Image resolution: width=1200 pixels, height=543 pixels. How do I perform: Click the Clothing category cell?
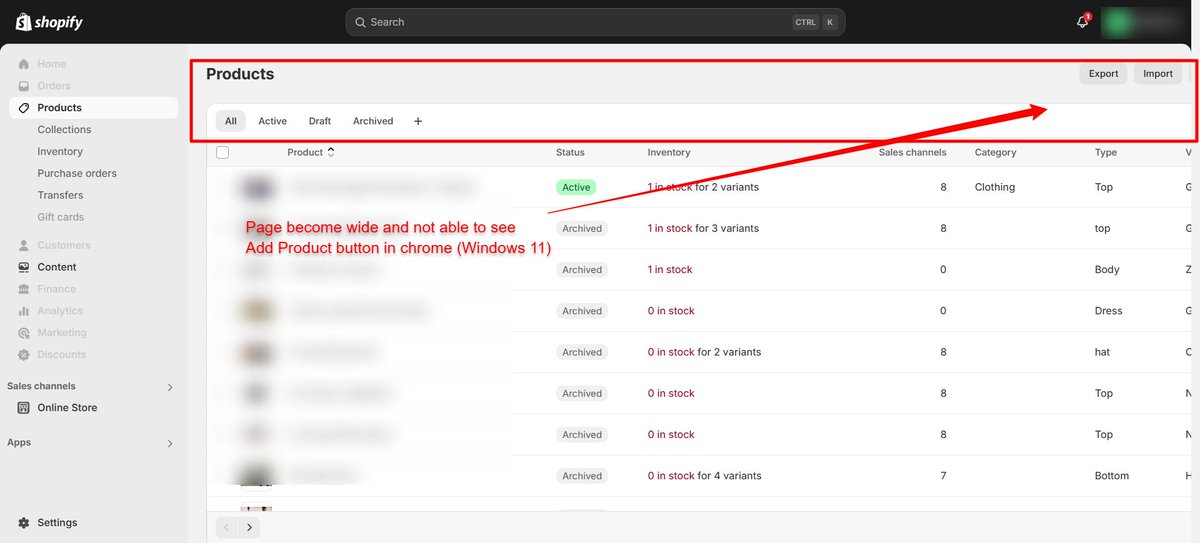click(995, 187)
